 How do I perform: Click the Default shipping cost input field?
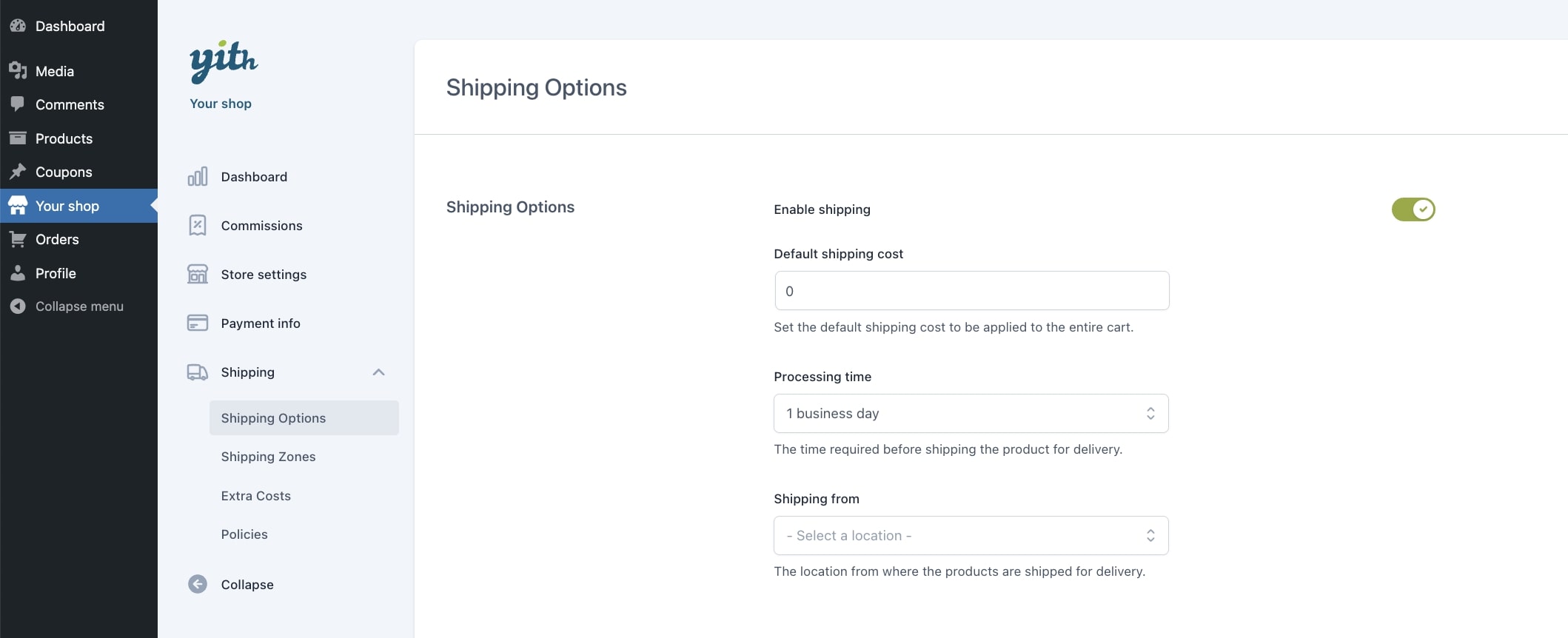click(971, 291)
